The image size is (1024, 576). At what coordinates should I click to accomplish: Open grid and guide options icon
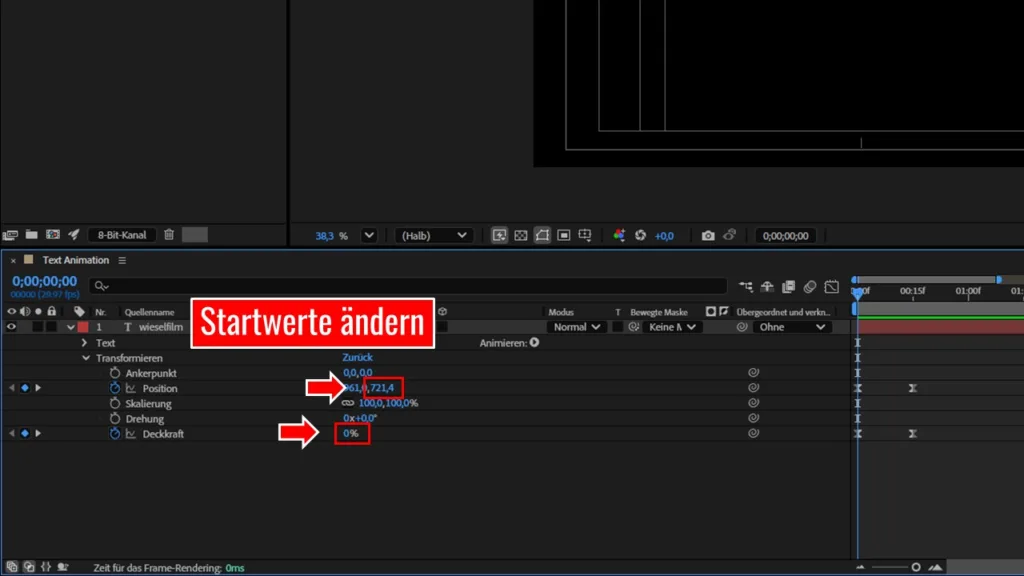(585, 236)
